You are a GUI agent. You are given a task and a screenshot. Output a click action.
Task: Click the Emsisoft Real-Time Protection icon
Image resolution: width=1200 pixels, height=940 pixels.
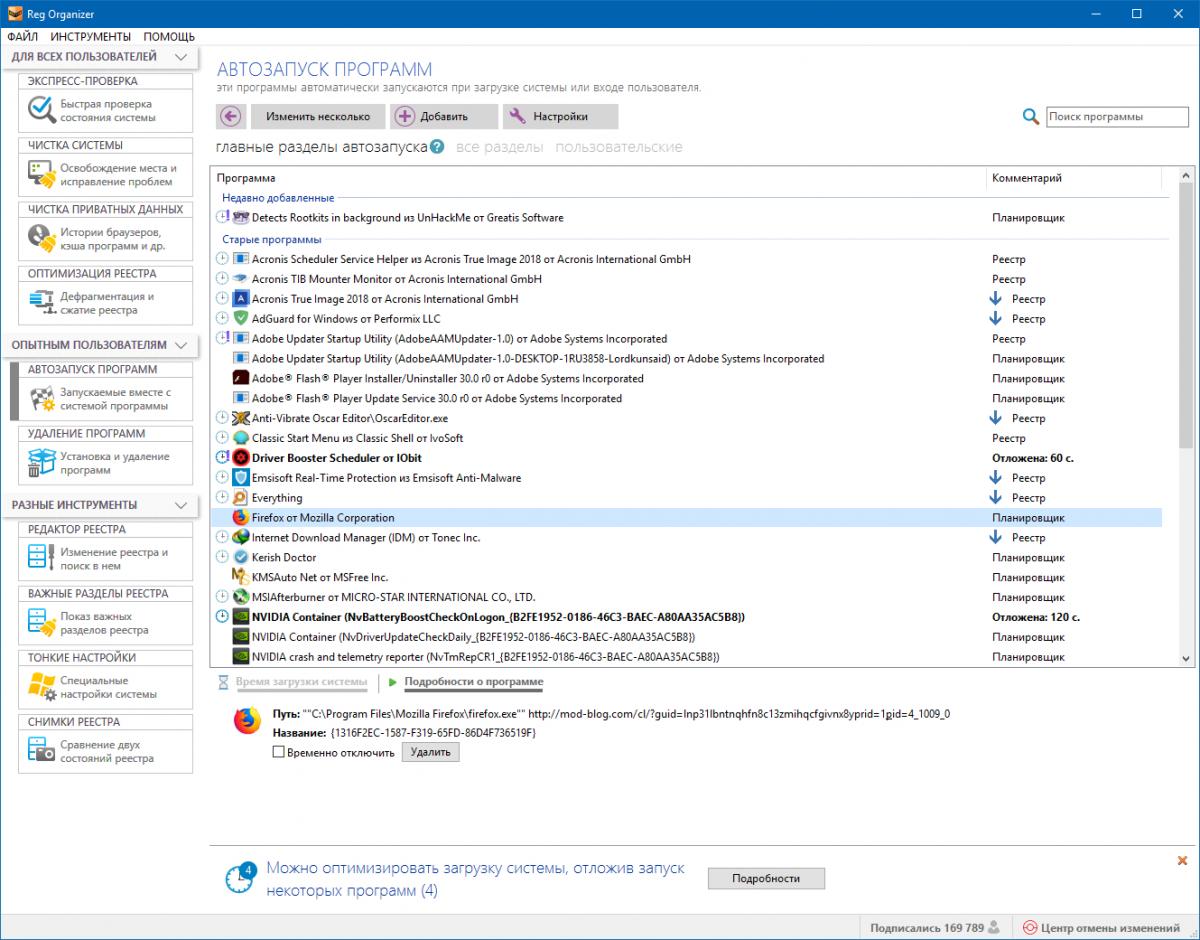point(240,478)
